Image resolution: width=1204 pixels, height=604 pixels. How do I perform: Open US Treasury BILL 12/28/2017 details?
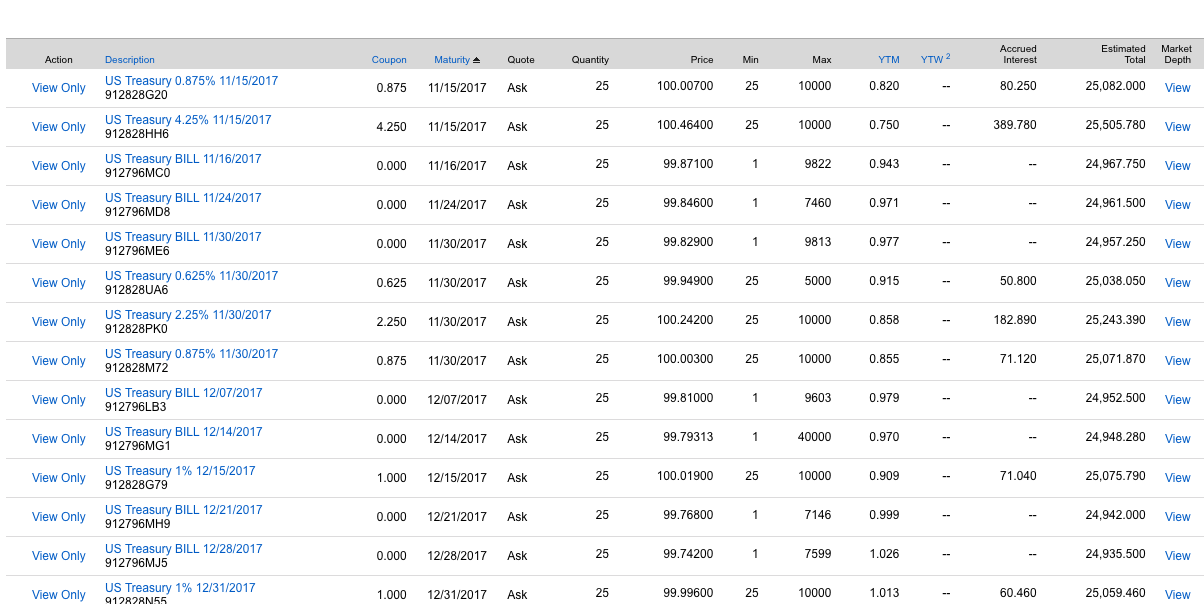point(184,549)
